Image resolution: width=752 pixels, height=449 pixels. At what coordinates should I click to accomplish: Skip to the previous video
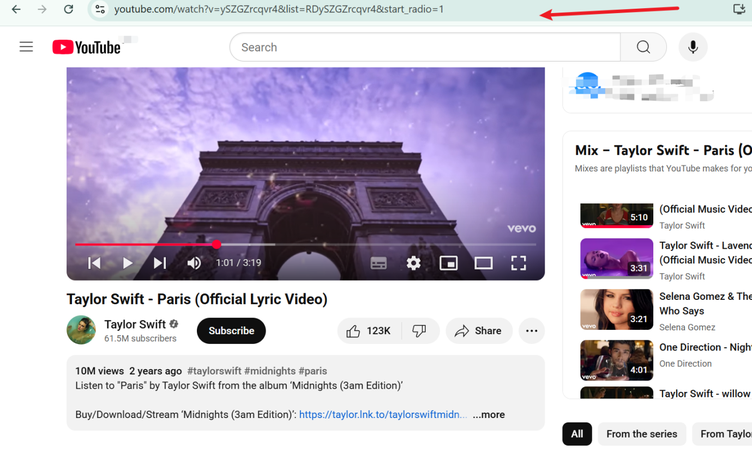(x=94, y=263)
